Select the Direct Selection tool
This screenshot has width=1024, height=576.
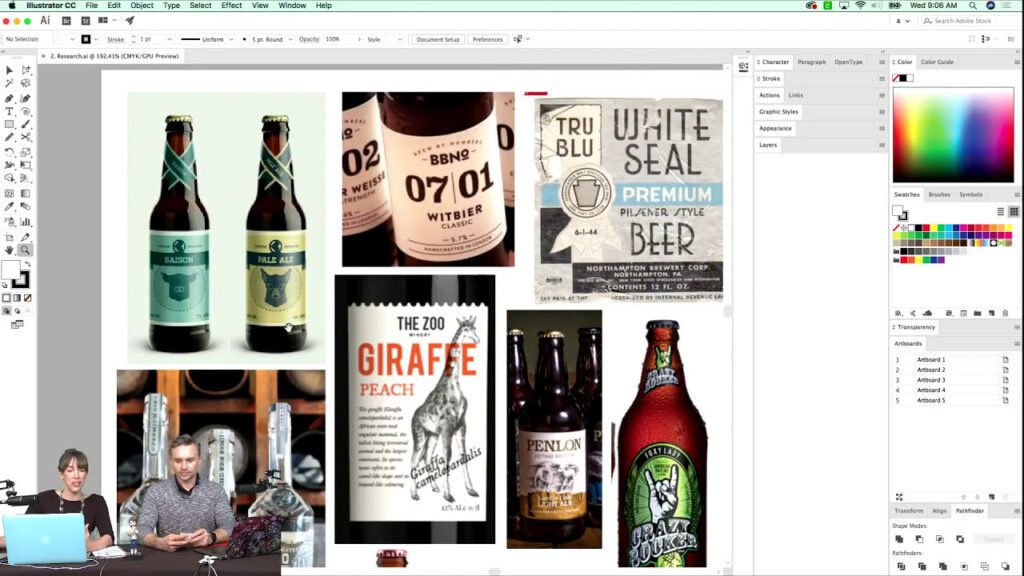tap(25, 70)
